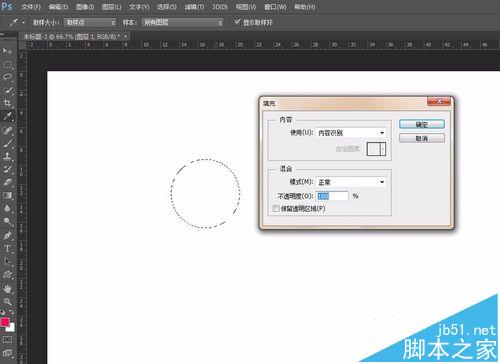Viewport: 500px width, 364px height.
Task: Open the blending Mode dropdown in Fill dialog
Action: pos(351,182)
